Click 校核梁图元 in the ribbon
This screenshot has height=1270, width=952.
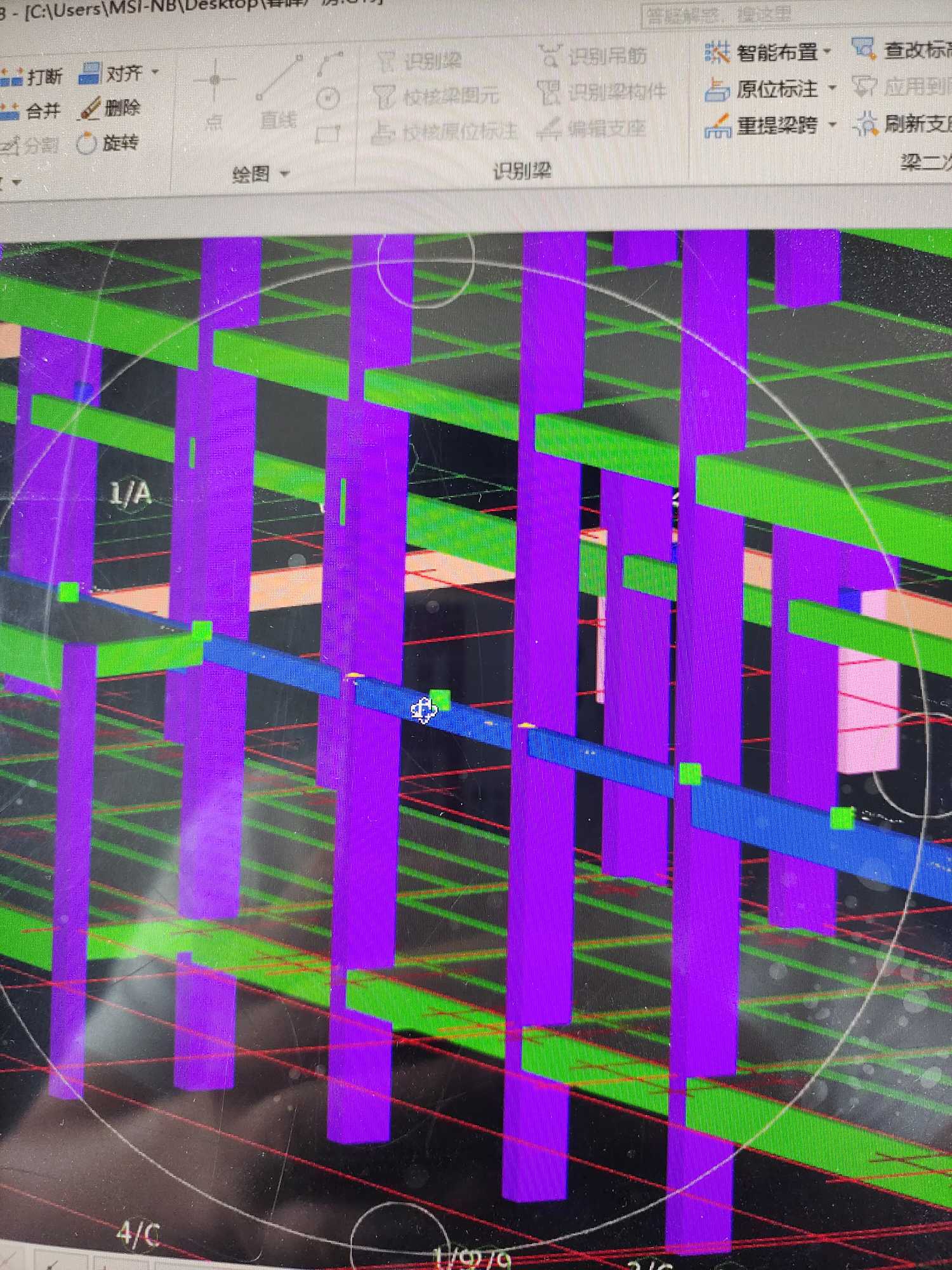point(435,96)
